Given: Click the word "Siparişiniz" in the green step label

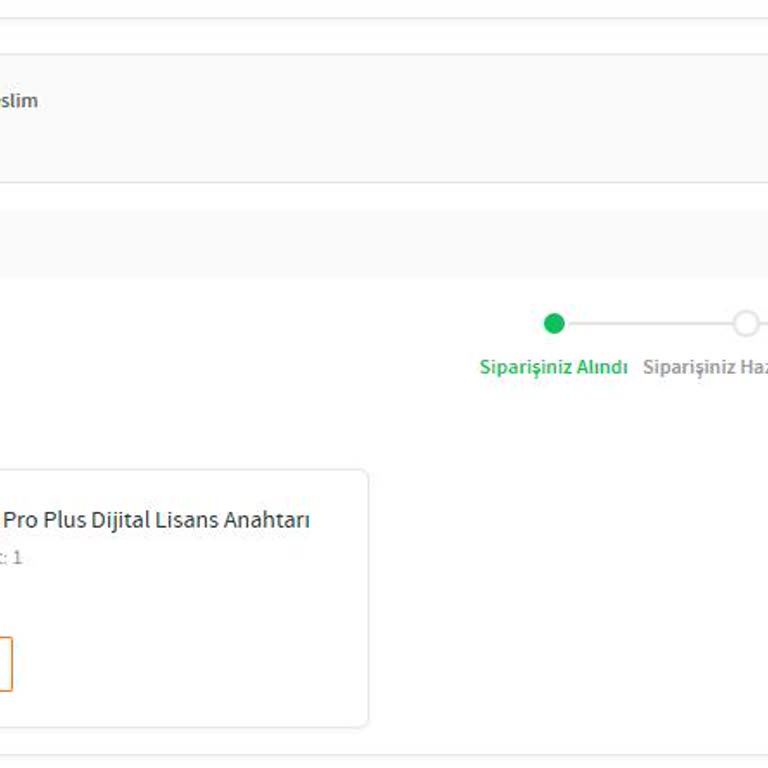Looking at the screenshot, I should click(526, 367).
